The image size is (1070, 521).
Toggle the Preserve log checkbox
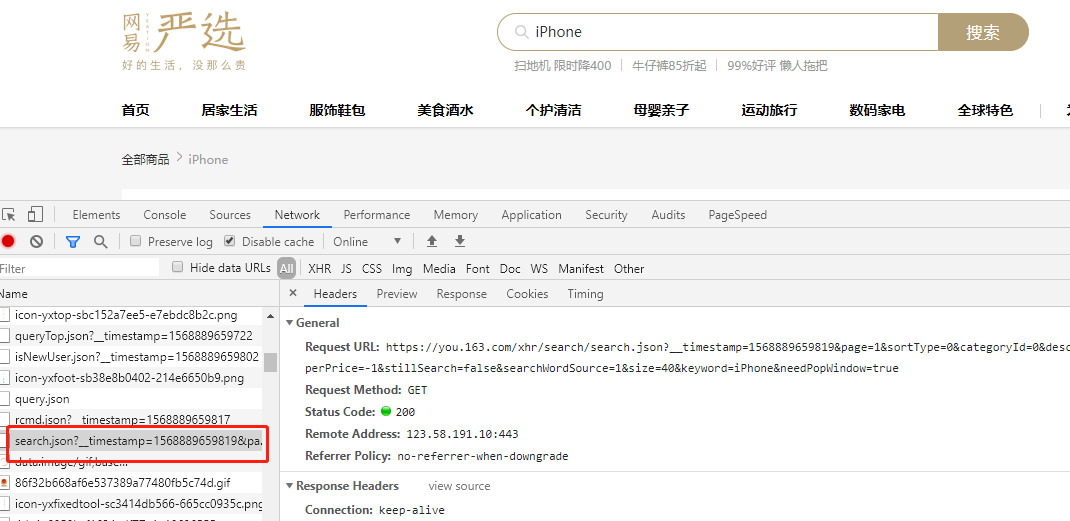click(x=135, y=241)
